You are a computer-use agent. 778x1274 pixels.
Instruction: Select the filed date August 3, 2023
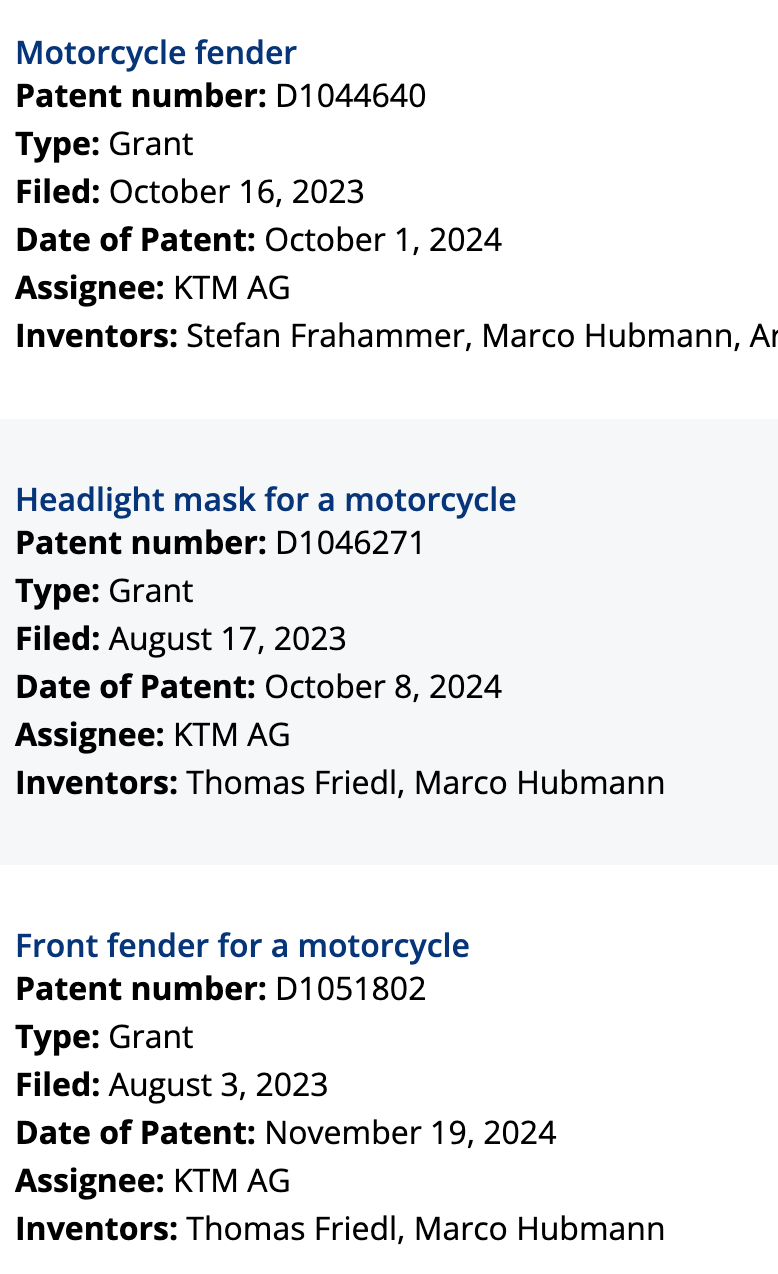(x=218, y=1085)
